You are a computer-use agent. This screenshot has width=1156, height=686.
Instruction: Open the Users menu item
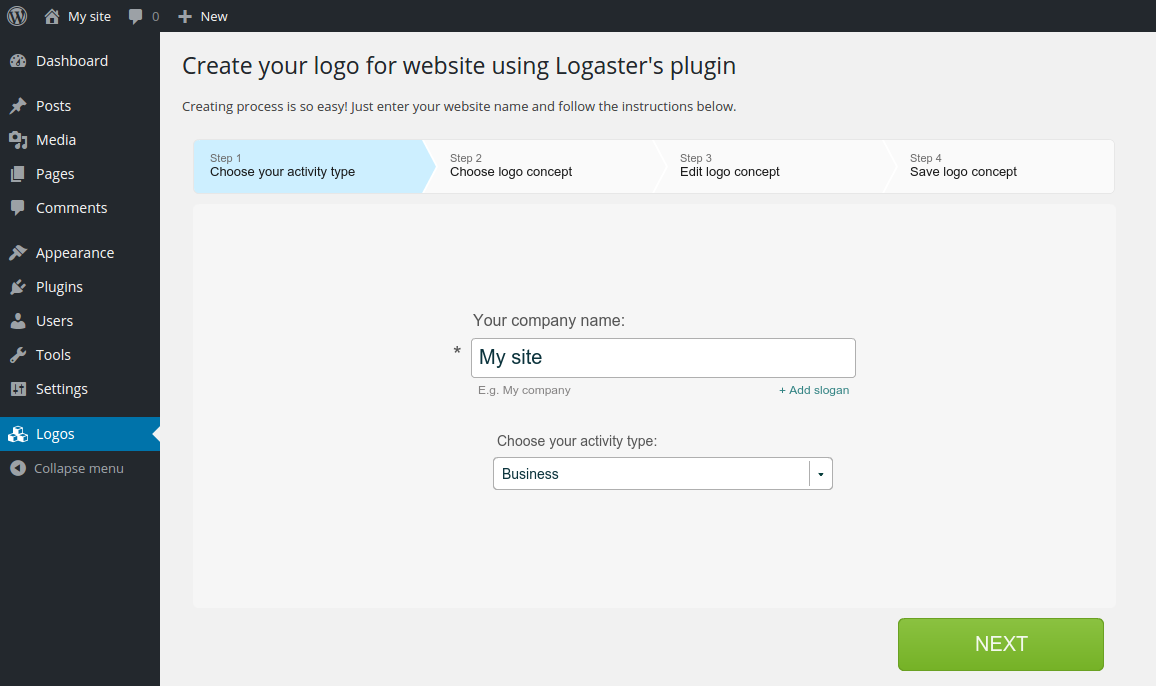(54, 321)
